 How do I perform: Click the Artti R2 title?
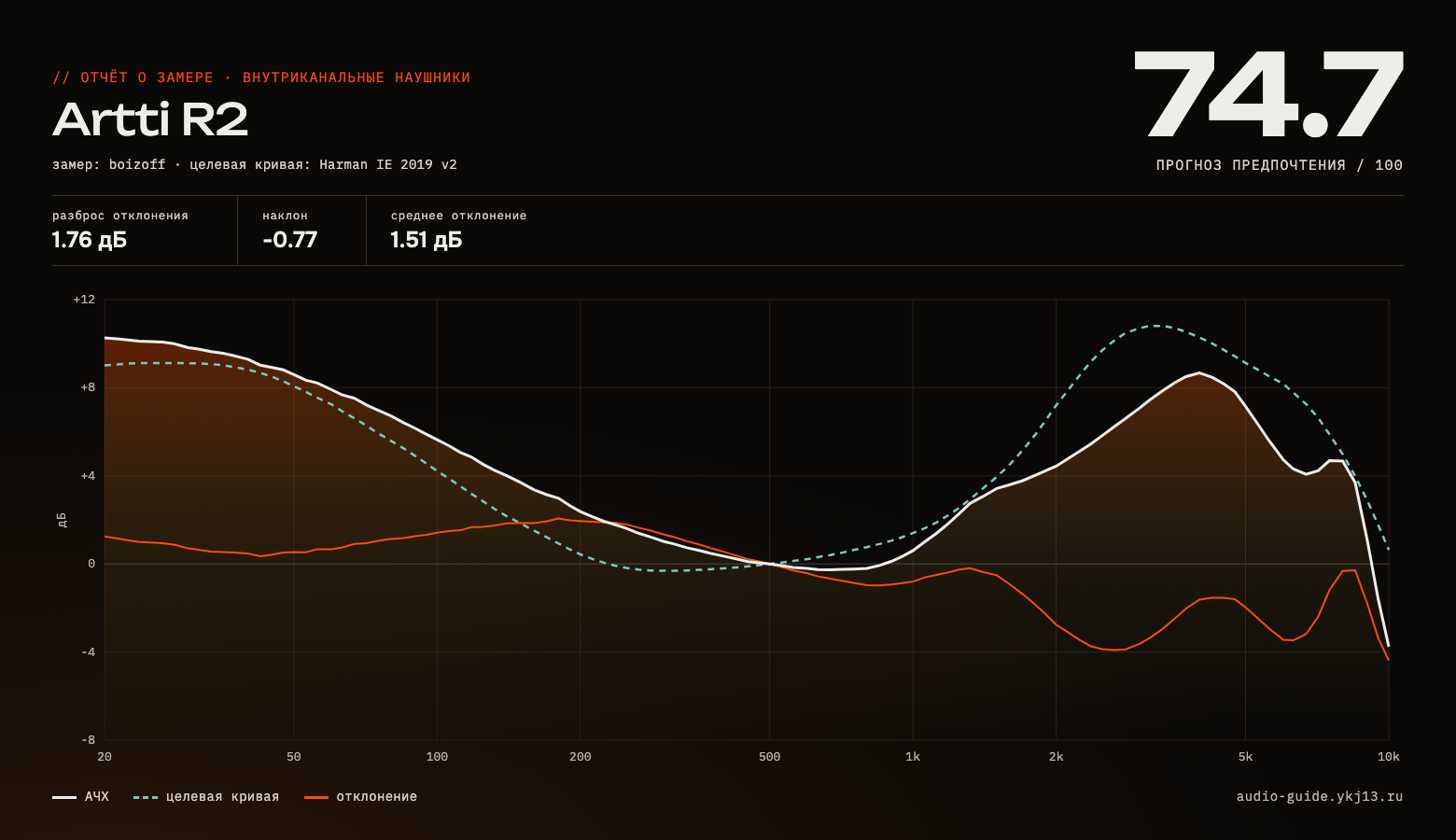150,119
